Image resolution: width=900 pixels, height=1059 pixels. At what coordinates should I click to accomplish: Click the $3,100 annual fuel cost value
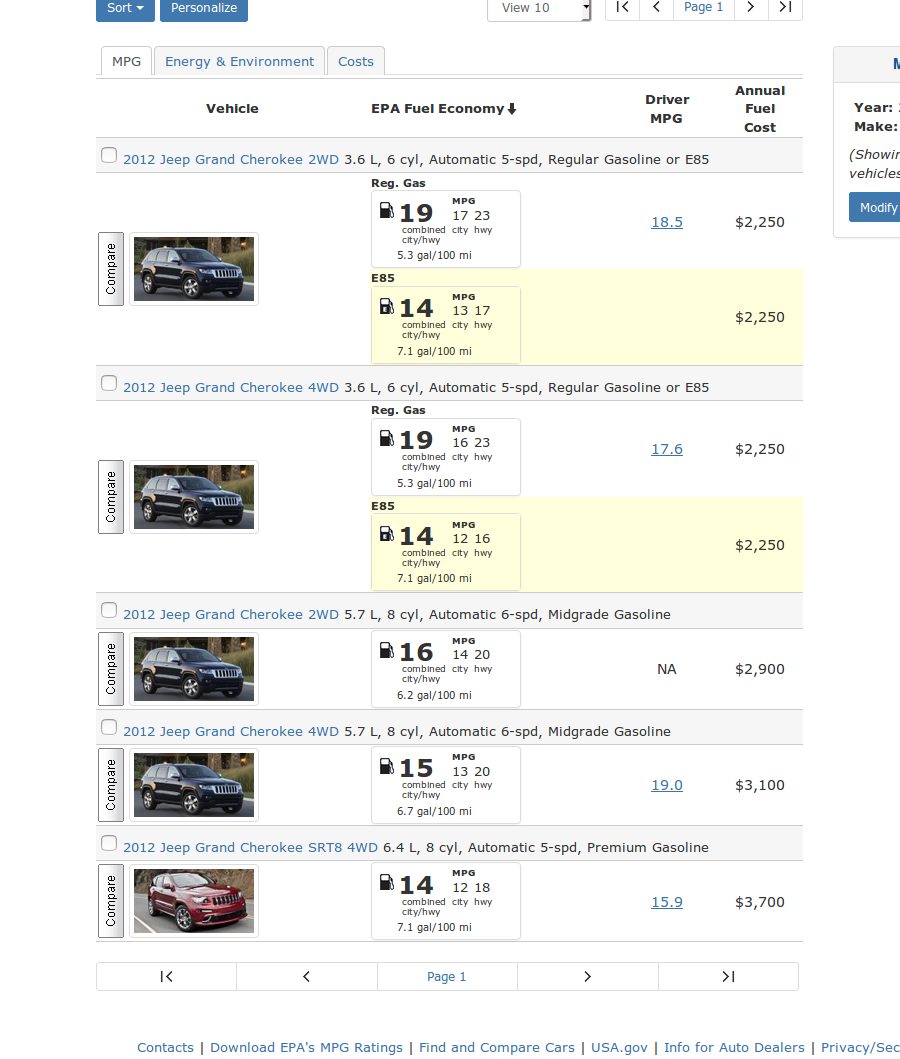[760, 785]
